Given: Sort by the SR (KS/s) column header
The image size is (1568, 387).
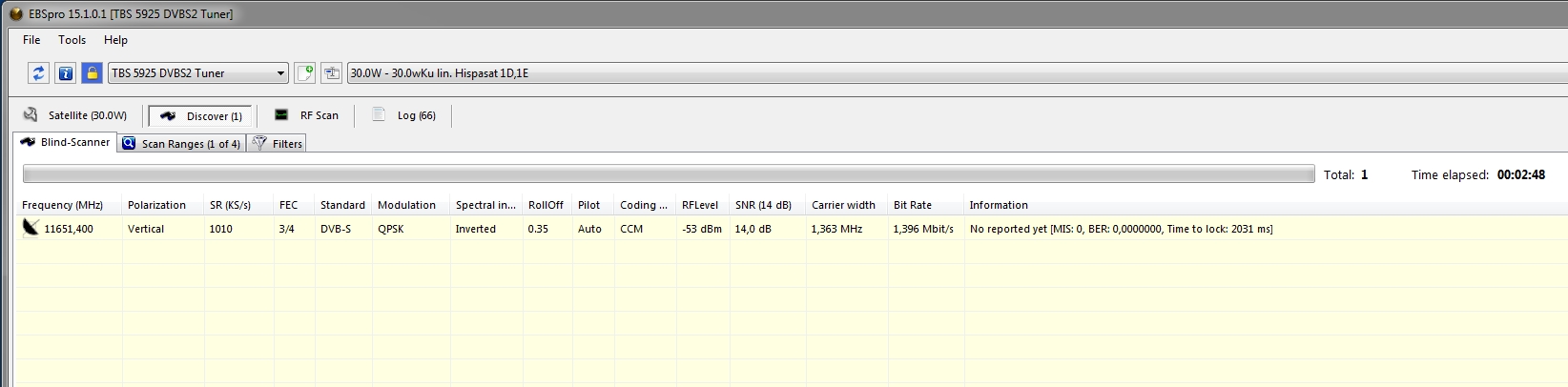Looking at the screenshot, I should [230, 206].
